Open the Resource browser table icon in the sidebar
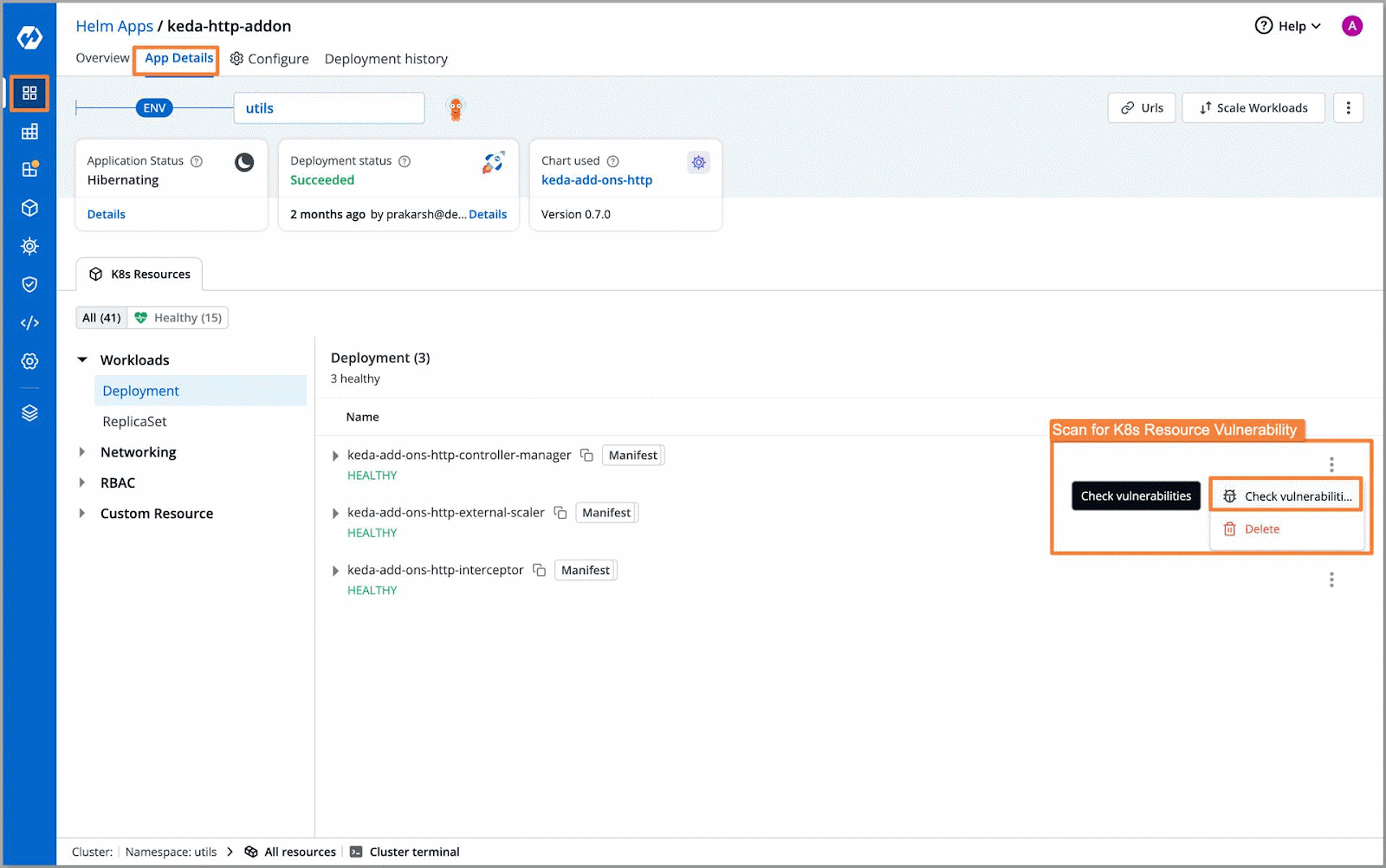Viewport: 1386px width, 868px height. point(29,132)
